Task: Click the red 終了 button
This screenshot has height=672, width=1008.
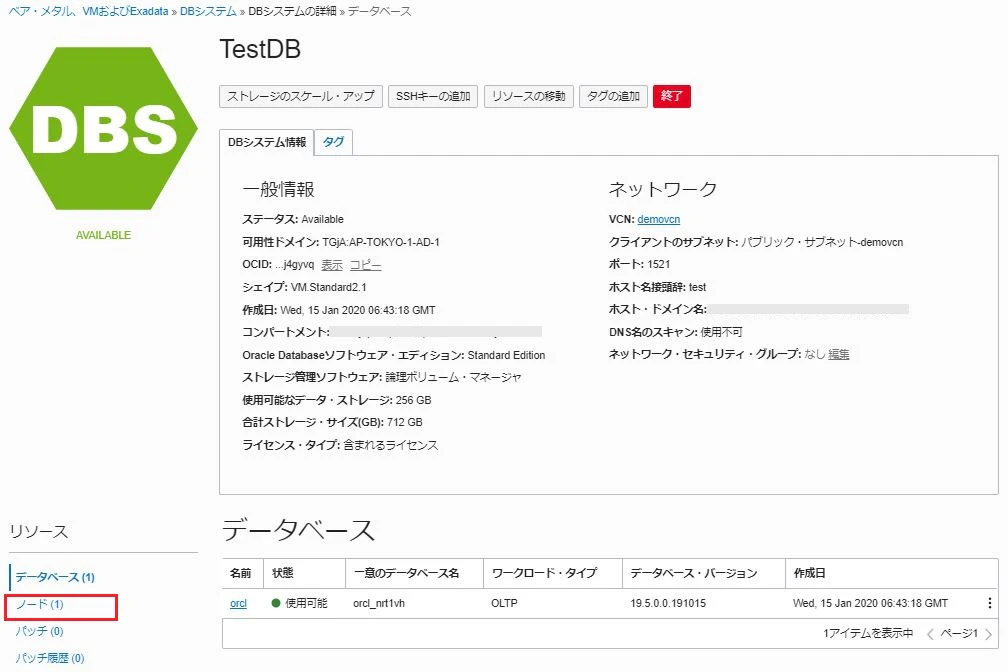Action: (x=672, y=96)
